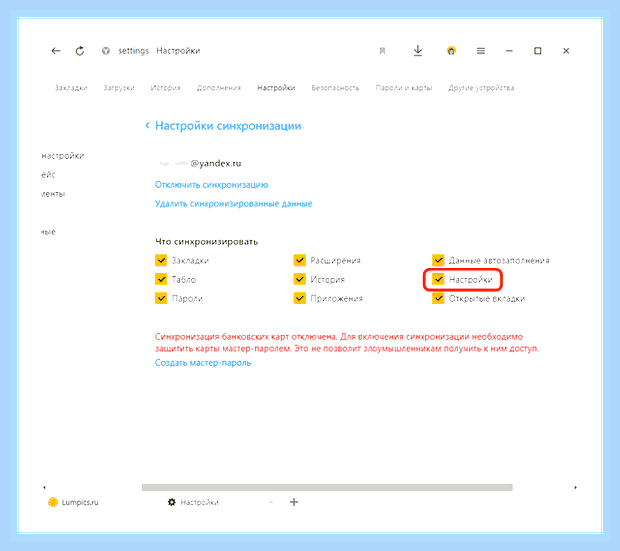Screen dimensions: 620x551
Task: Click the Lumpics.ru tab favicon
Action: pyautogui.click(x=53, y=502)
